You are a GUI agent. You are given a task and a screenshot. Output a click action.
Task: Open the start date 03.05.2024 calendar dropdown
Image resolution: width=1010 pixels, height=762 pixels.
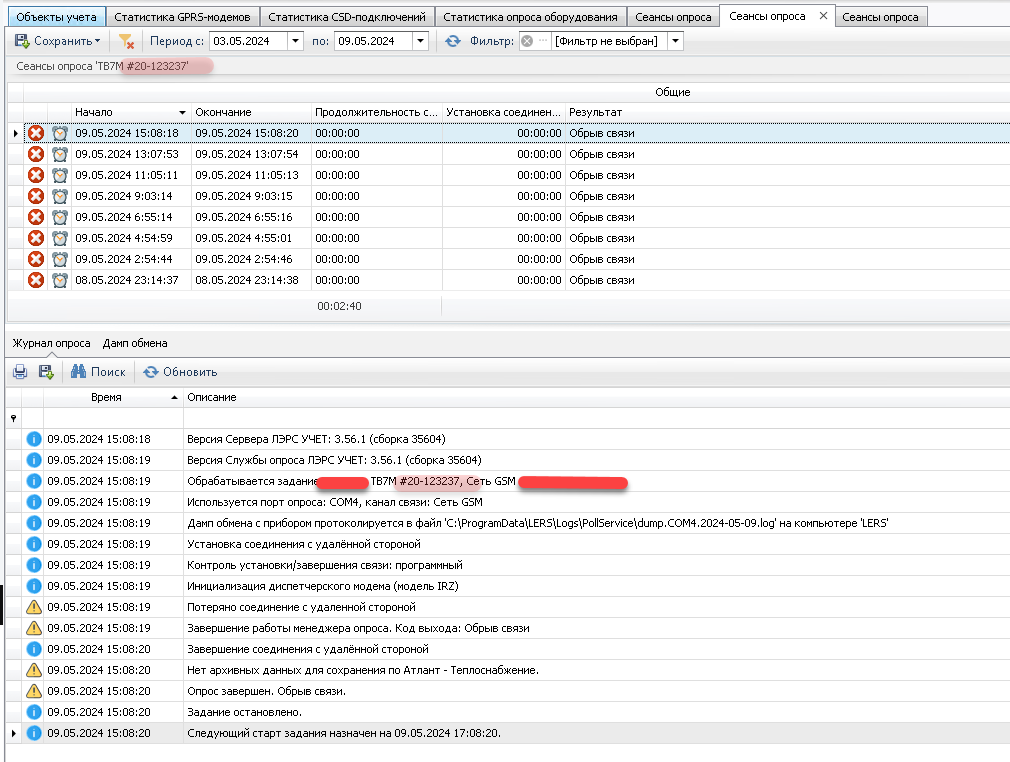click(296, 41)
